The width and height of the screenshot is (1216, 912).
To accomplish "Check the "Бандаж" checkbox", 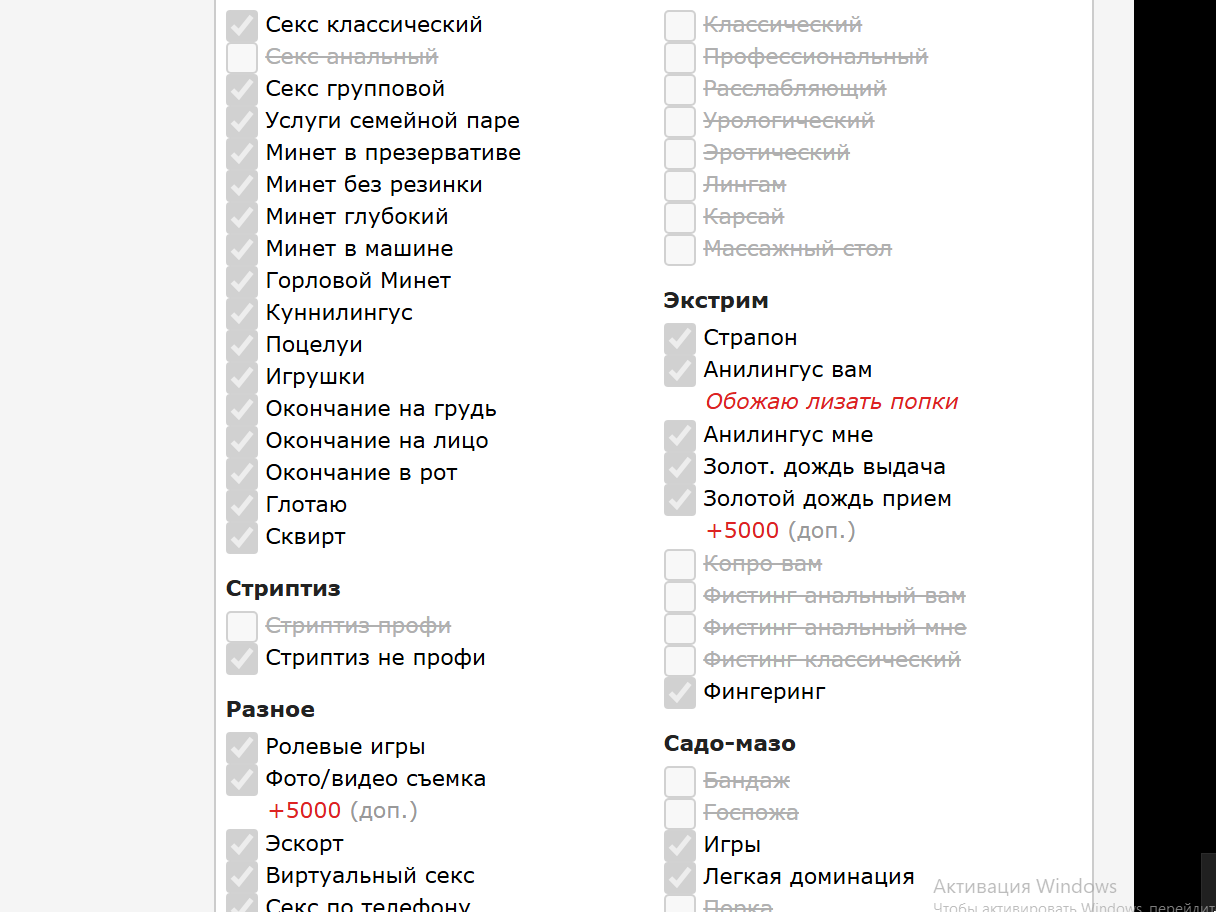I will [x=680, y=781].
